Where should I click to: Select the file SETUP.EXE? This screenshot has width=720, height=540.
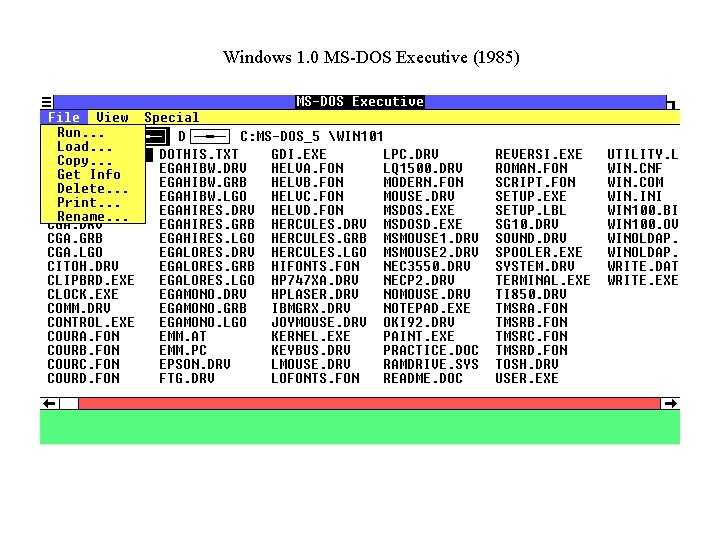(531, 196)
